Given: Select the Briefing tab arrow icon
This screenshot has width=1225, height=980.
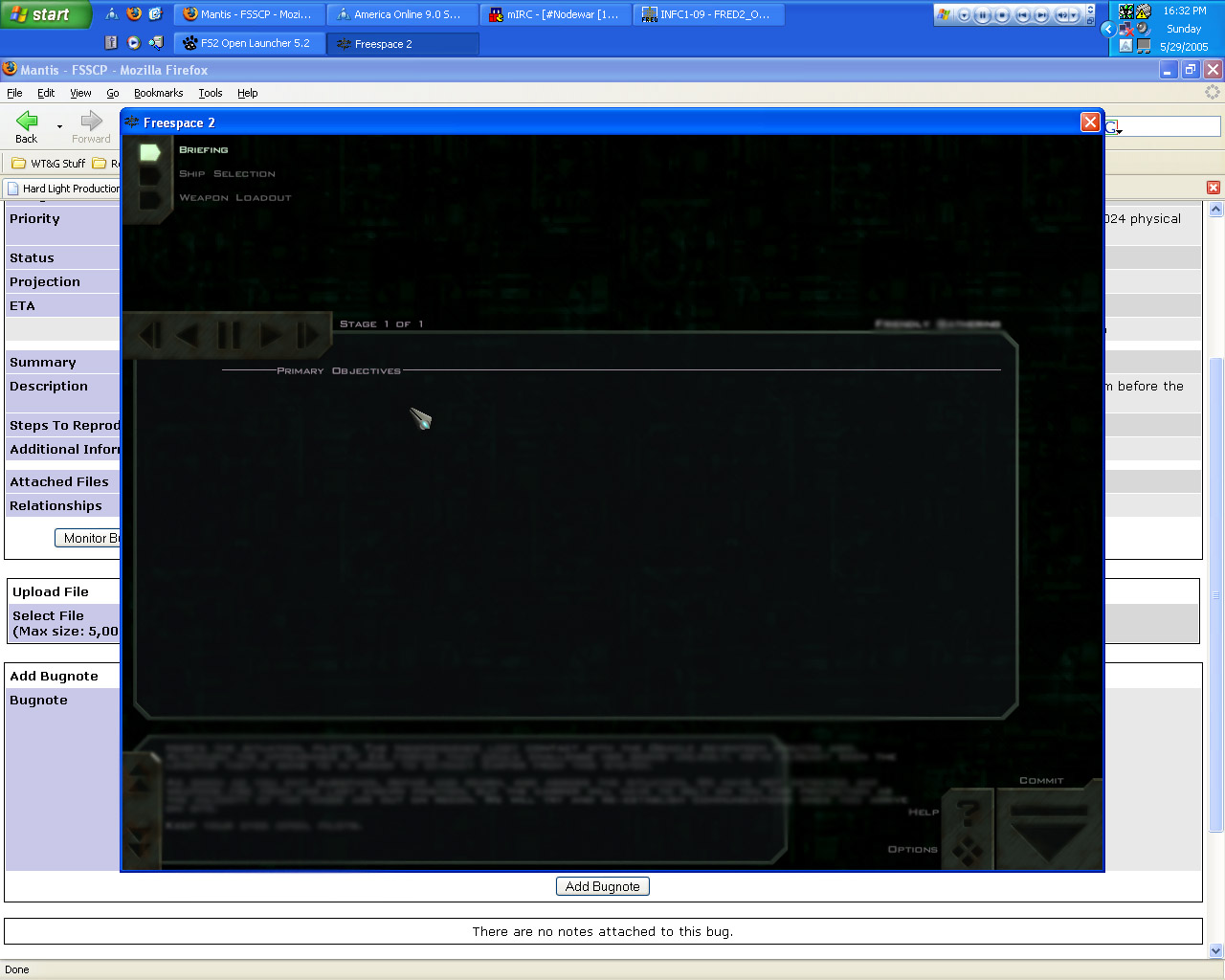Looking at the screenshot, I should pos(150,152).
